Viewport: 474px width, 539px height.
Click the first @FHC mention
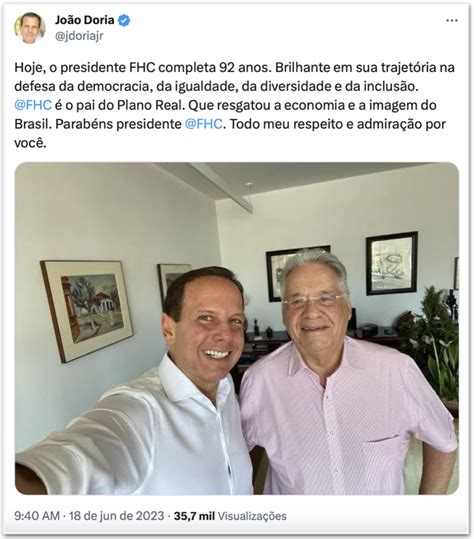click(x=33, y=105)
